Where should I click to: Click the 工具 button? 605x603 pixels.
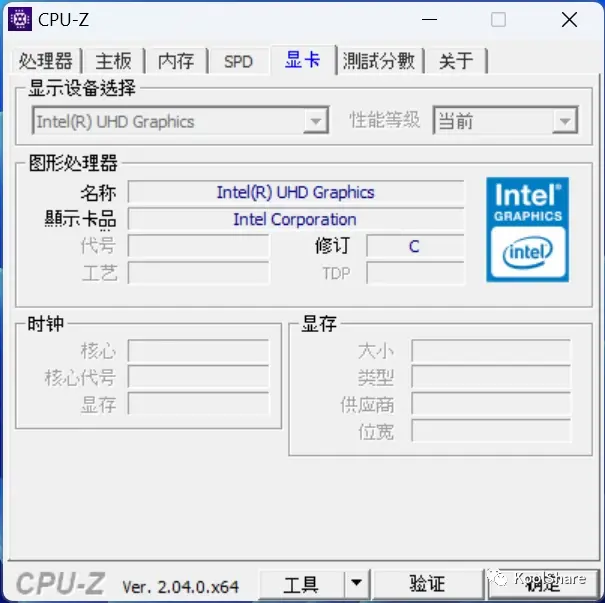(301, 583)
